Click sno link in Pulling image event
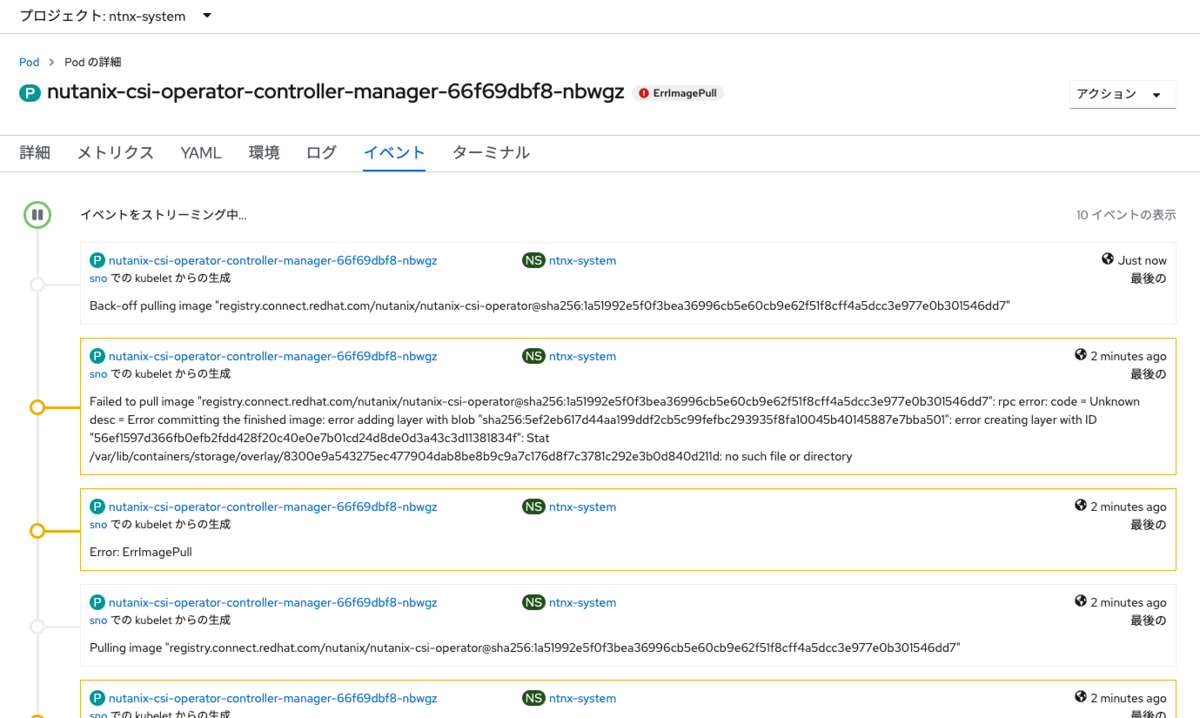Screen dimensions: 1200x718 (x=98, y=621)
